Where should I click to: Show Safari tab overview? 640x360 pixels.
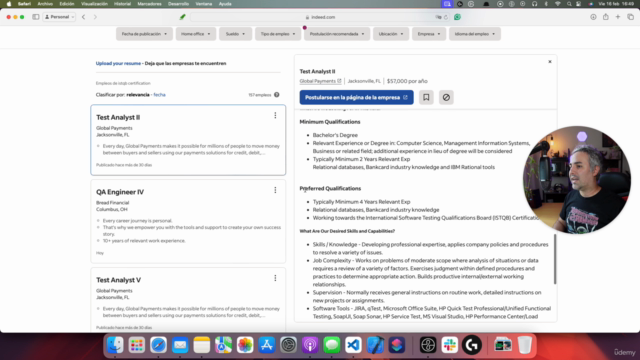631,17
